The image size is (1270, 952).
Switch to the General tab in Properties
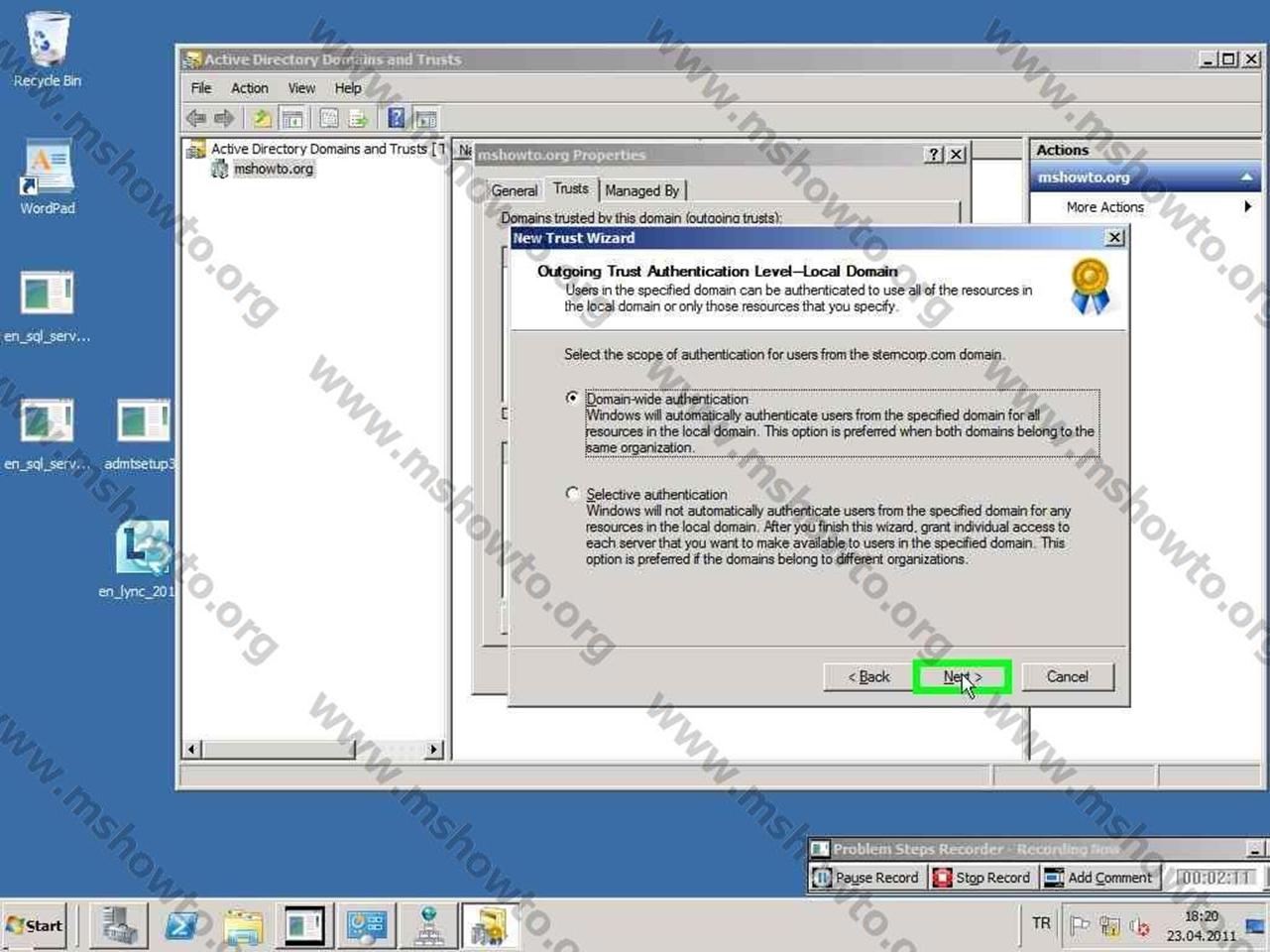coord(515,190)
